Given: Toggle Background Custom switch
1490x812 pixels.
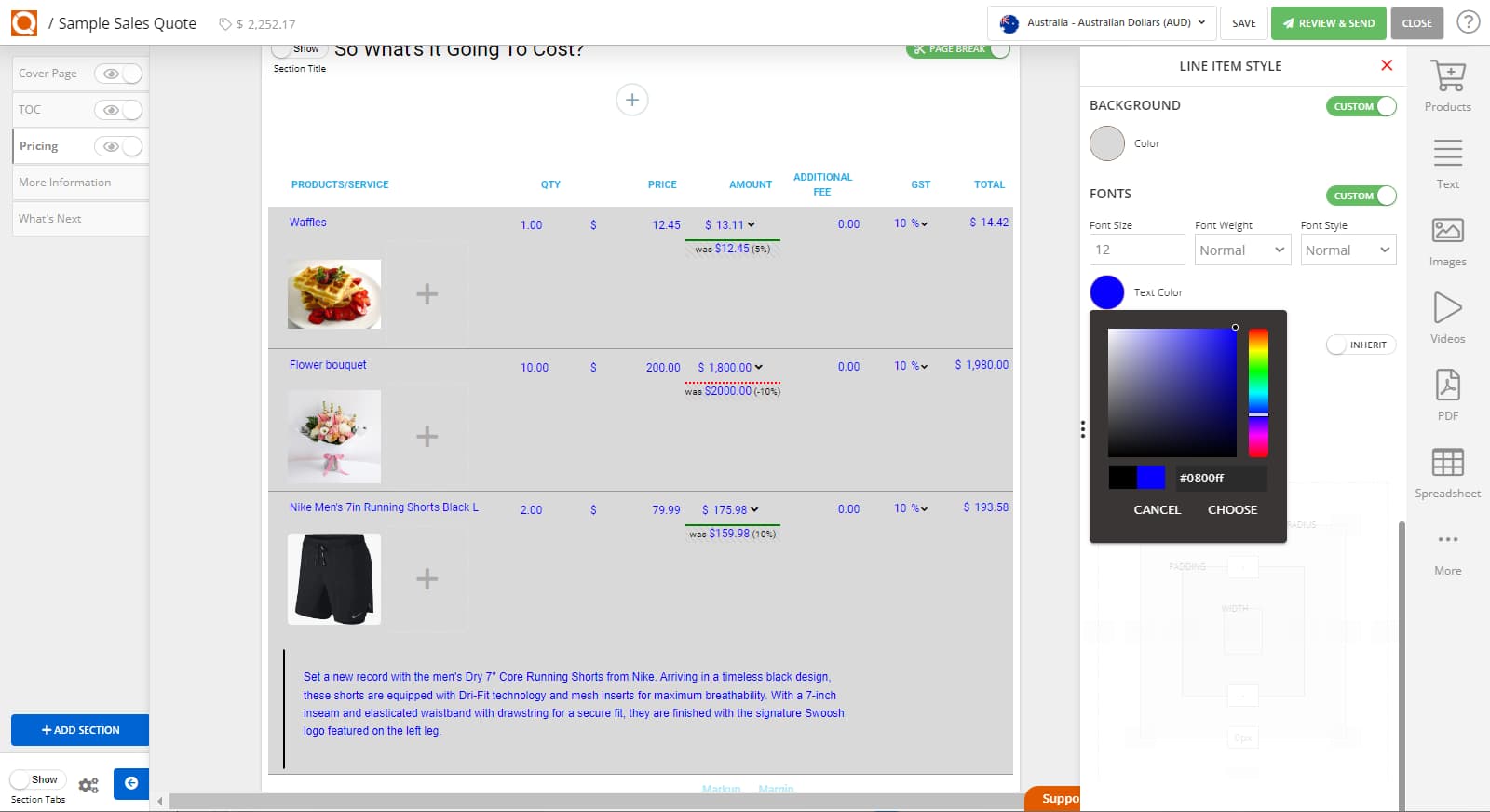Looking at the screenshot, I should click(1361, 106).
